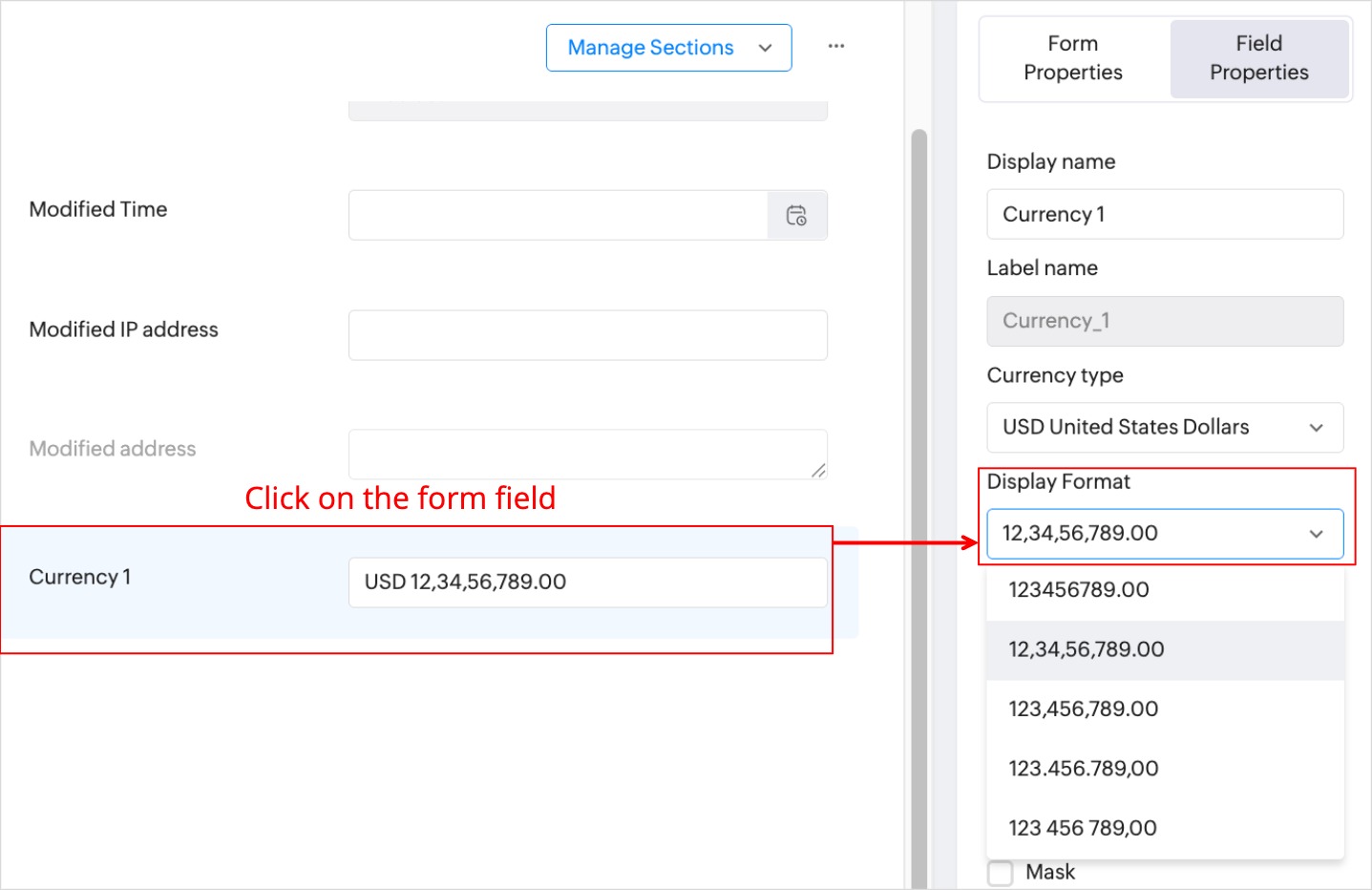1372x890 pixels.
Task: Click the Manage Sections chevron arrow
Action: pos(765,48)
